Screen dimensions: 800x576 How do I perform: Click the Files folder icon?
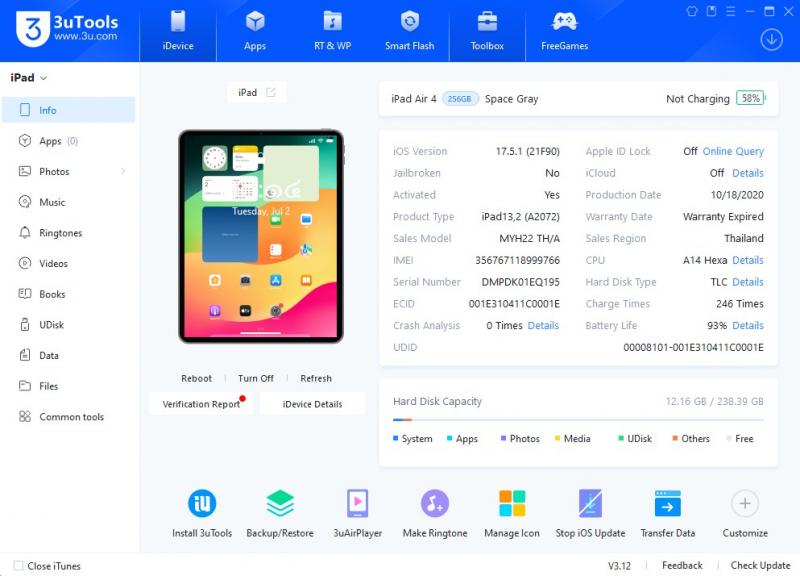tap(24, 386)
